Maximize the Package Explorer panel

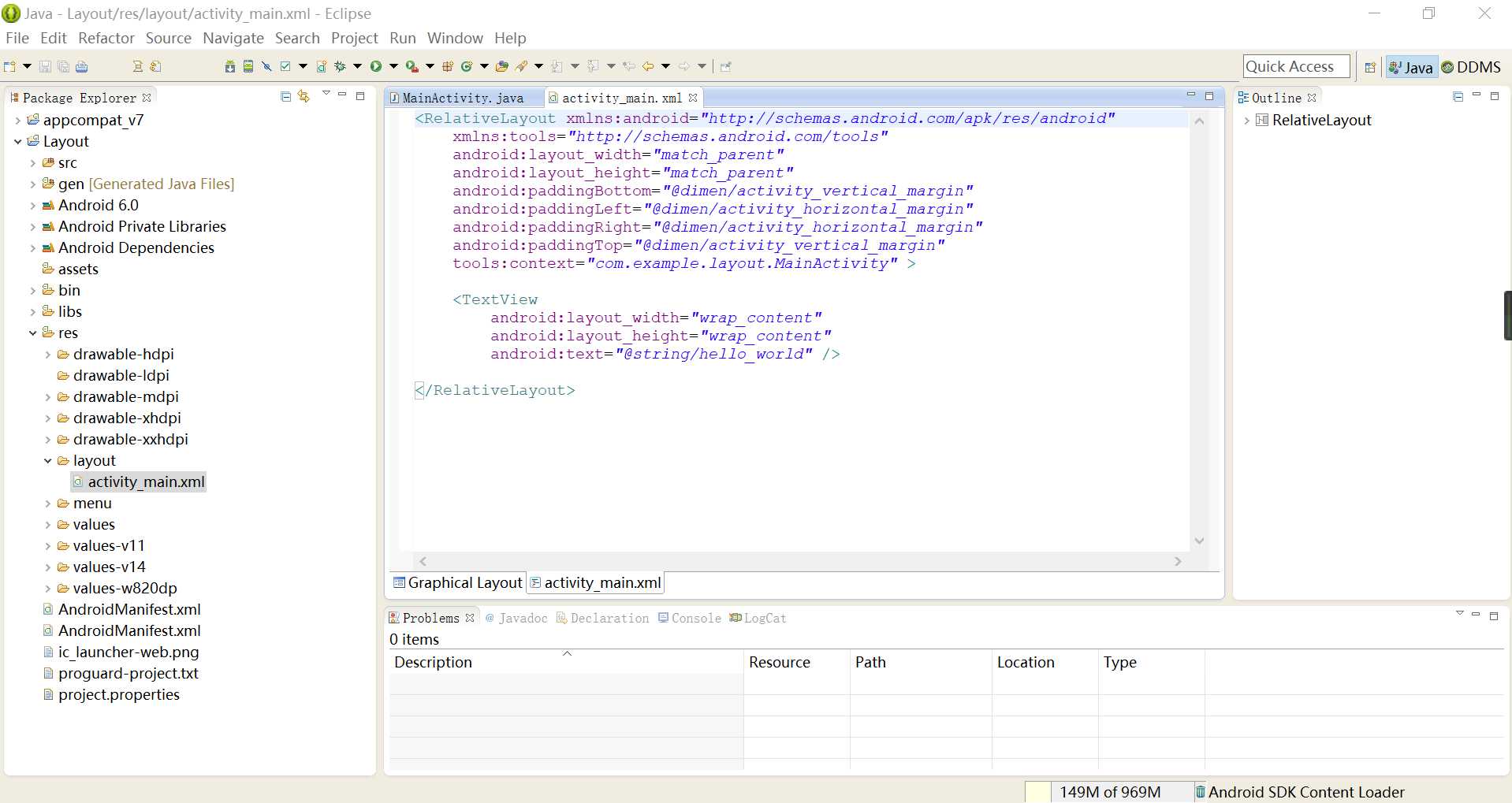coord(360,96)
